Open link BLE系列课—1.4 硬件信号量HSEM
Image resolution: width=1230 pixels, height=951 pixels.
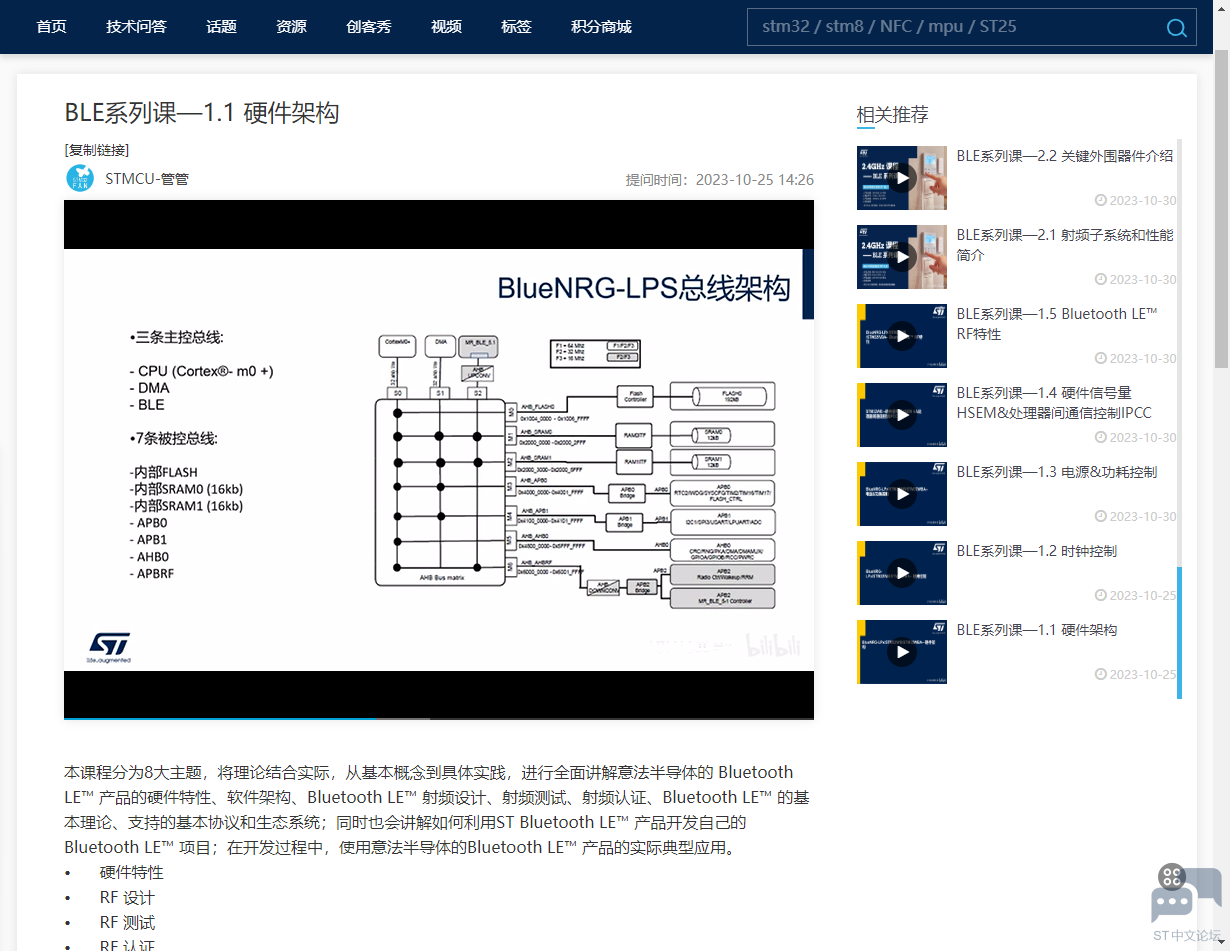(1054, 403)
